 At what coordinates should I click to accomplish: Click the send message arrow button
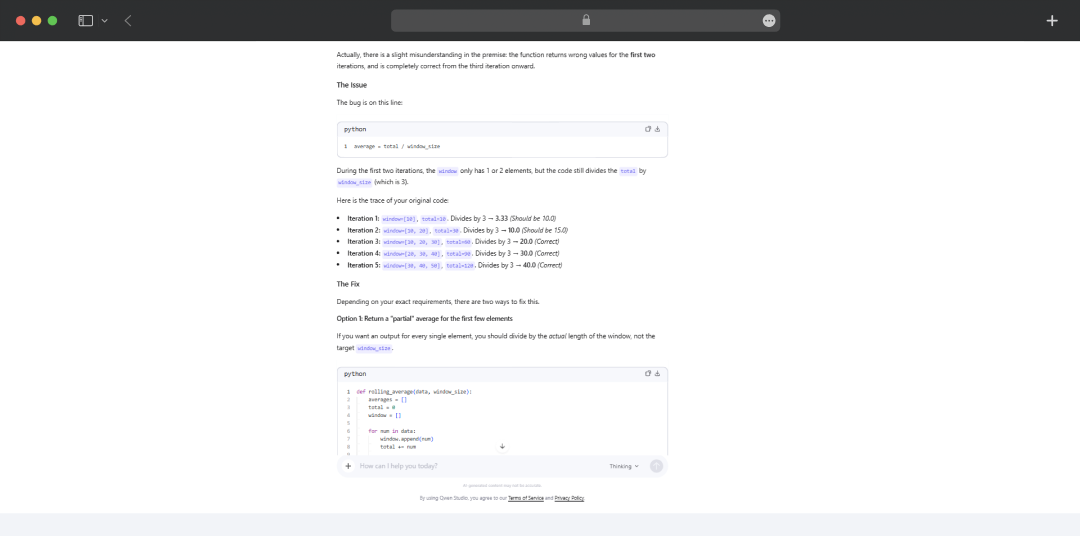click(x=656, y=466)
